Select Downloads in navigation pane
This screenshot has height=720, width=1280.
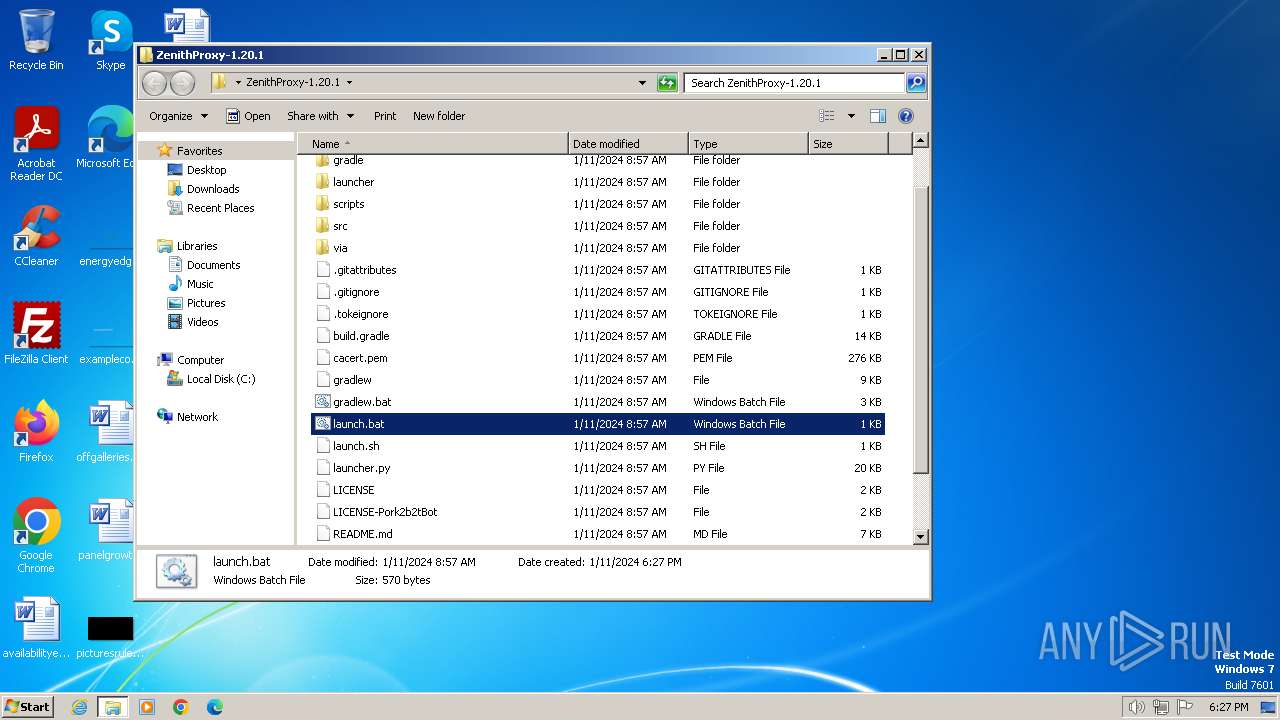click(x=213, y=189)
